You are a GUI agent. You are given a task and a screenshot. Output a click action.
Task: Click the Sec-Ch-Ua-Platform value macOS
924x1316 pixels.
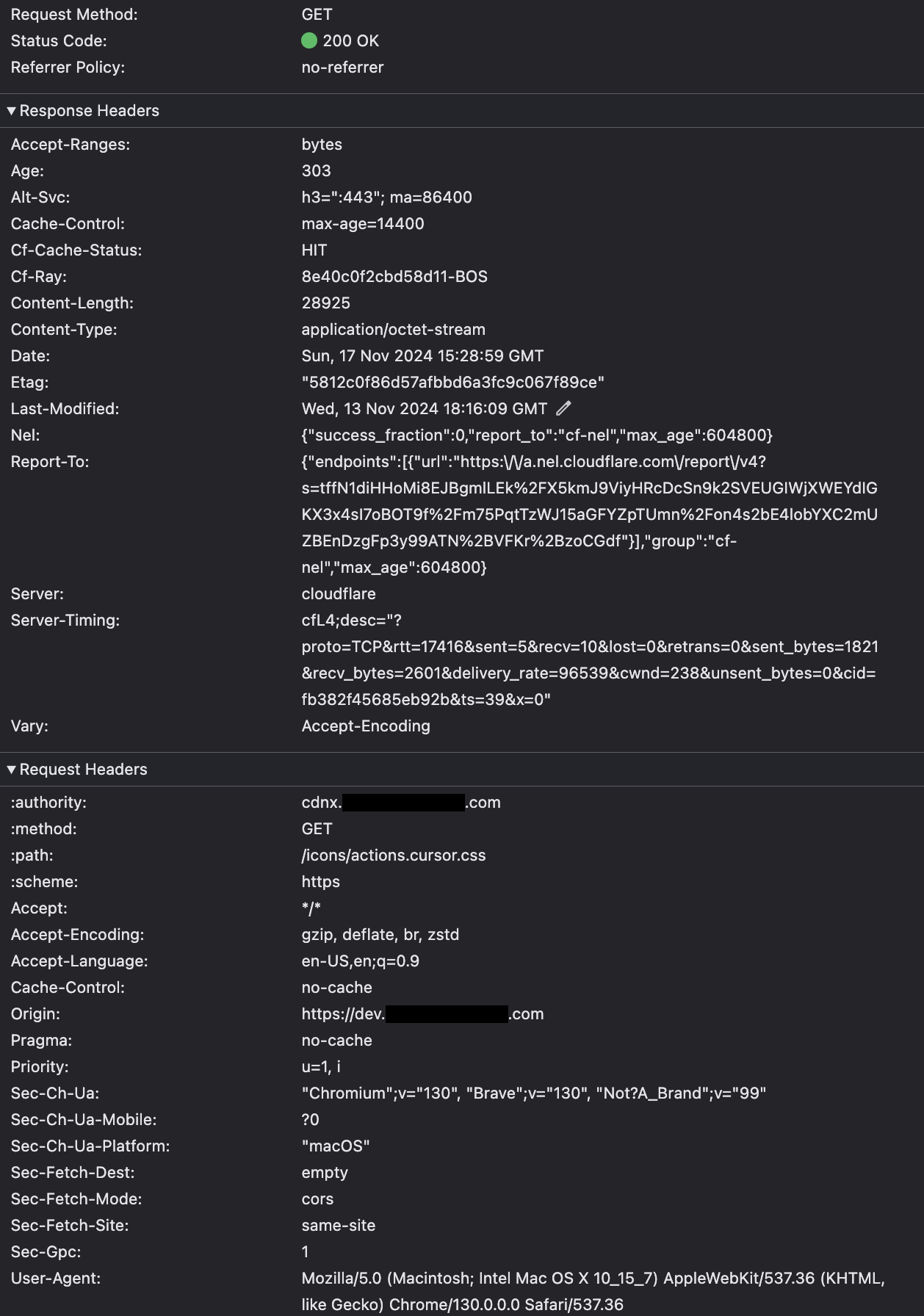click(336, 1146)
